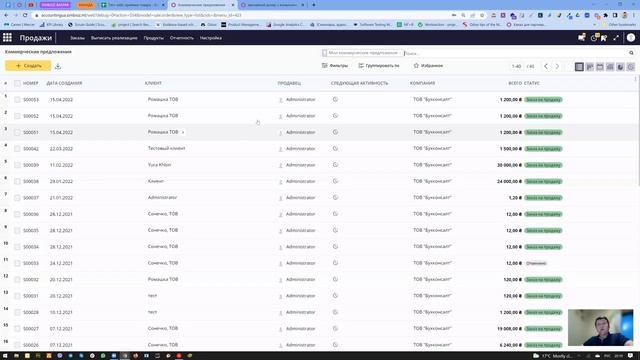Sort by the Клиент column header
The image size is (640, 360).
(153, 83)
